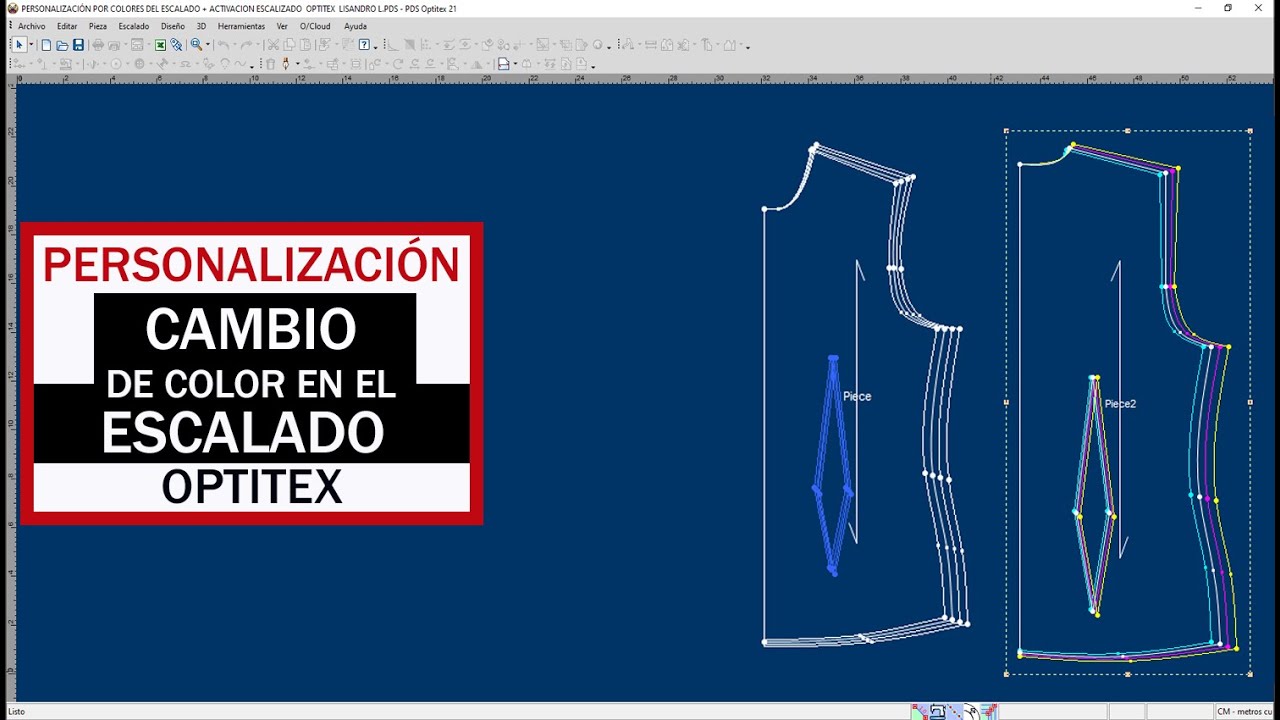Viewport: 1280px width, 720px height.
Task: Open the Editar menu
Action: (x=67, y=26)
